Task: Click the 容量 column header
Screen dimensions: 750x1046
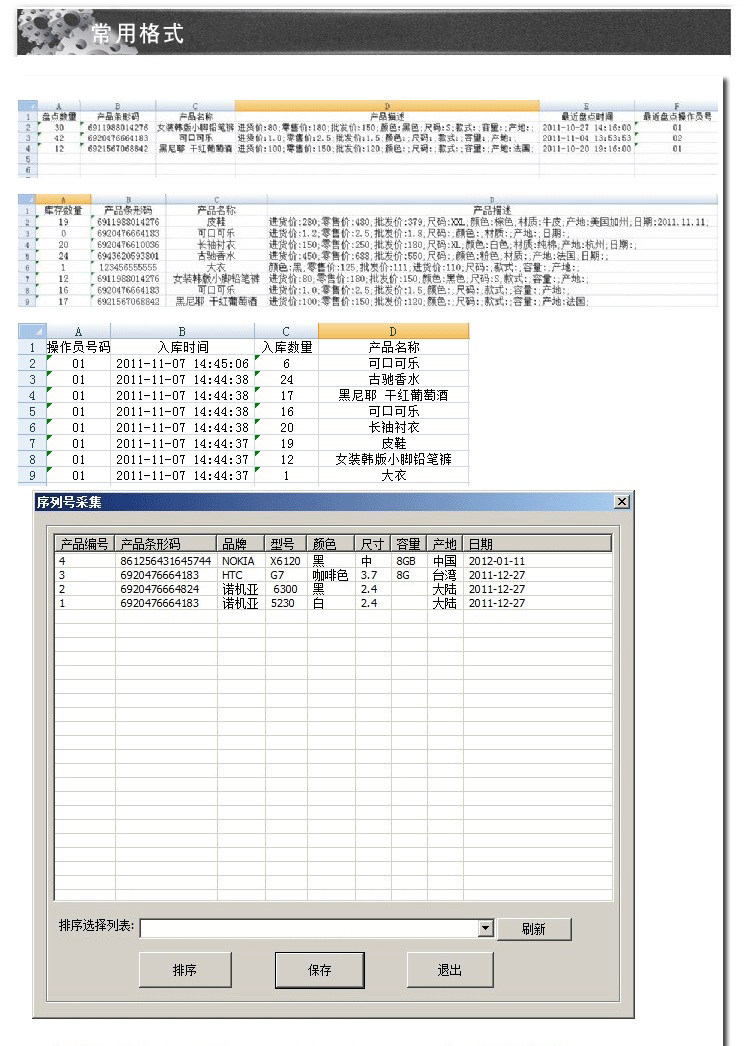Action: click(x=408, y=544)
